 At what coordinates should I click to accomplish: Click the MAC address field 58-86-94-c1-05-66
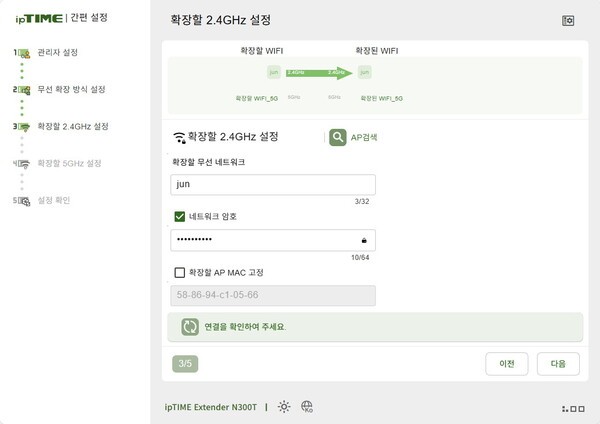pyautogui.click(x=273, y=295)
